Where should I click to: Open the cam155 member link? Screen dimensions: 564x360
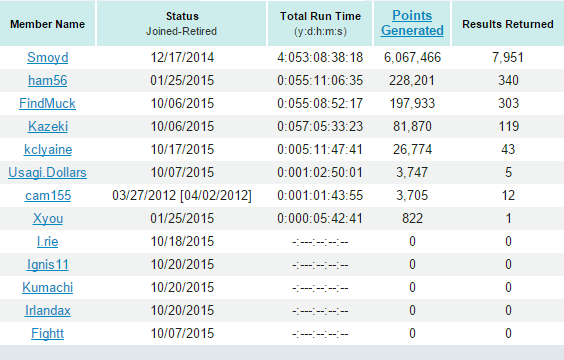pos(48,196)
